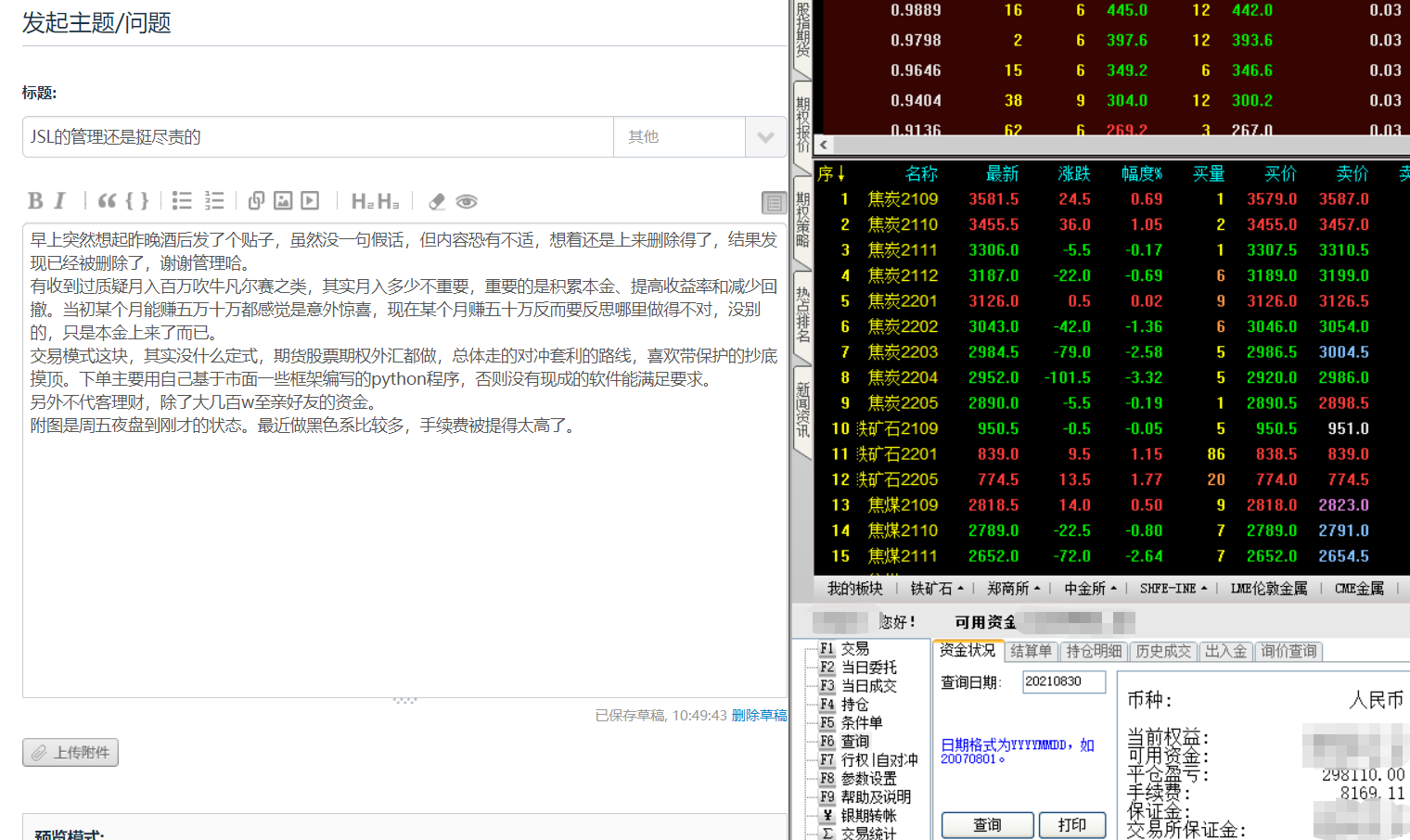Open F8 参数设置 in the trading menu
The height and width of the screenshot is (840, 1410).
[x=858, y=779]
